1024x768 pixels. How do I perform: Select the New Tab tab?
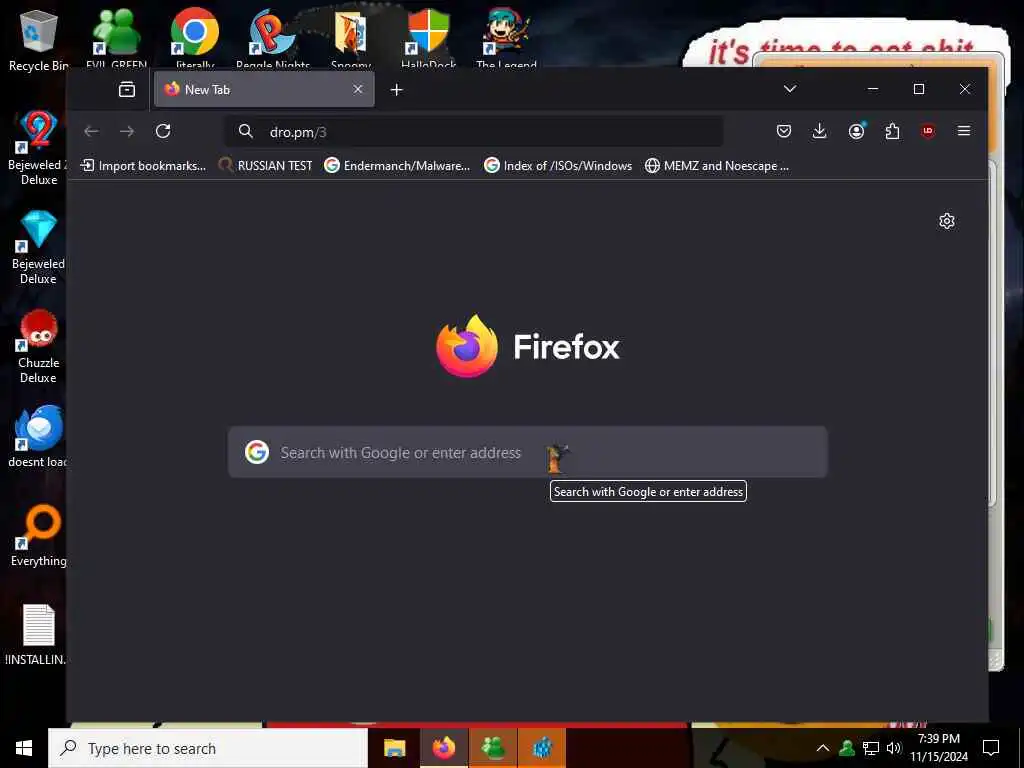click(264, 89)
